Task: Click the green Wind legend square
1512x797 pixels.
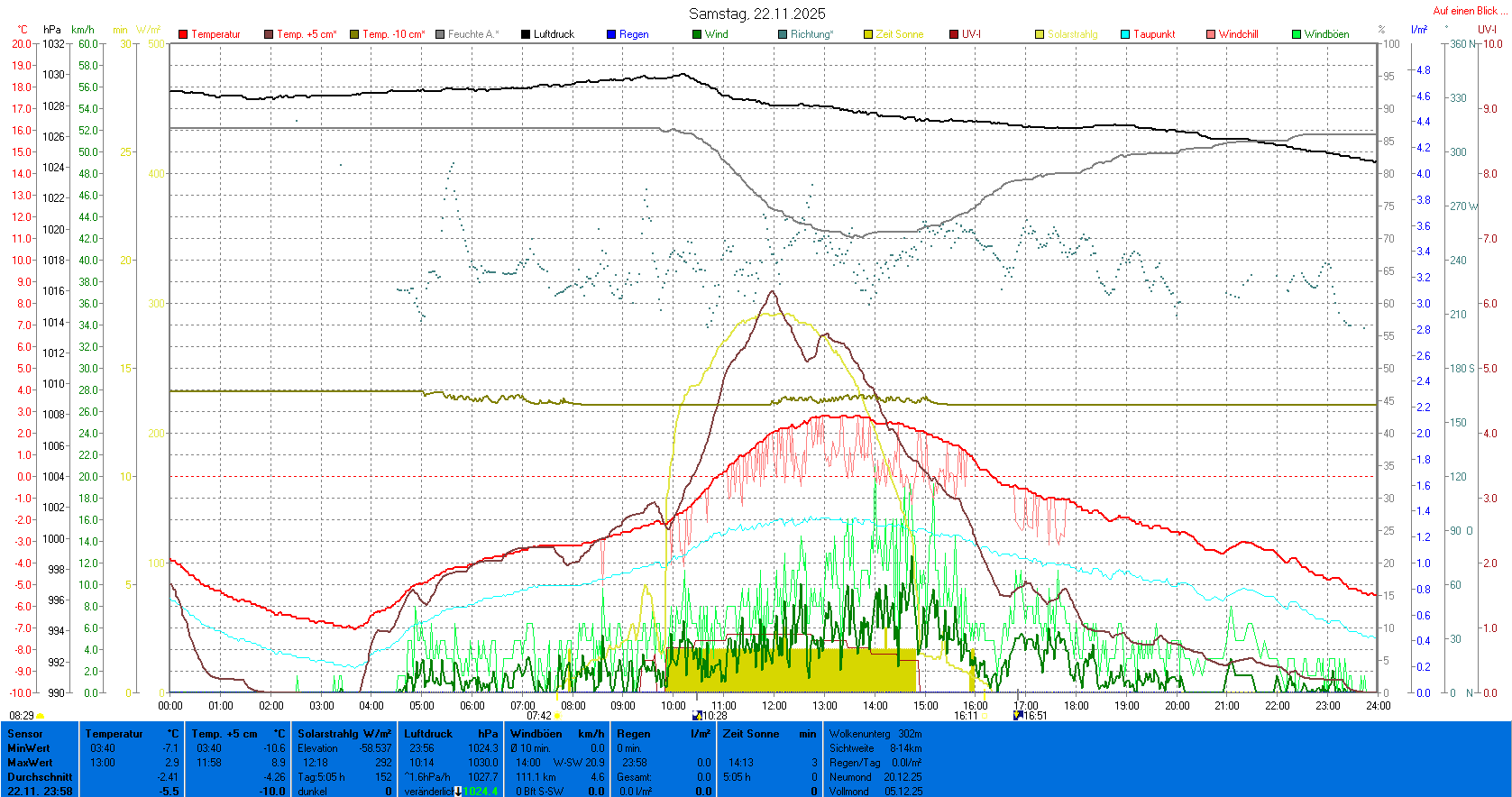Action: (x=697, y=34)
